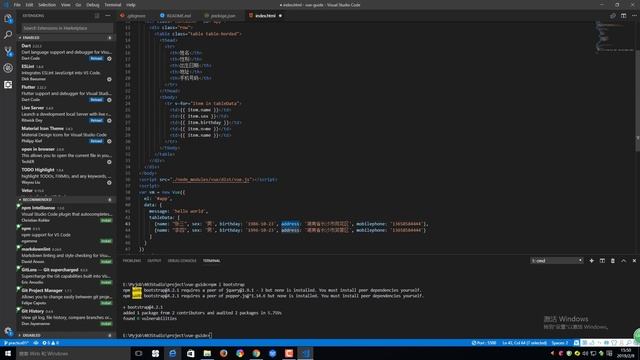Image resolution: width=640 pixels, height=360 pixels.
Task: Open editor more actions menu
Action: (634, 16)
